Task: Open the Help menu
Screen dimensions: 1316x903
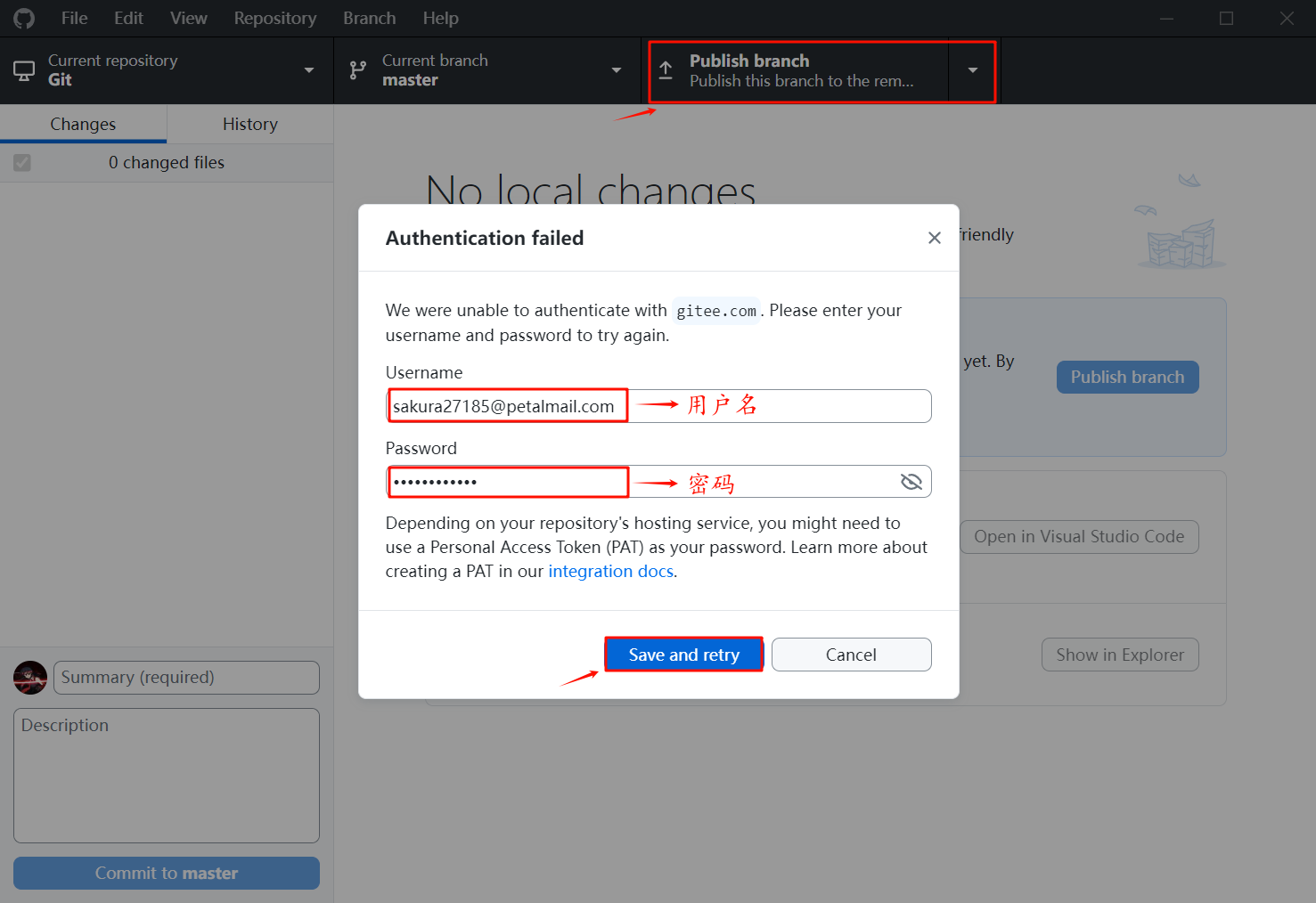Action: (440, 18)
